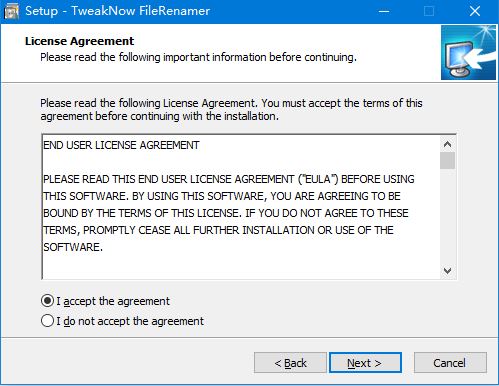The height and width of the screenshot is (386, 499).
Task: Click the license scrollbar down arrow
Action: click(x=447, y=270)
